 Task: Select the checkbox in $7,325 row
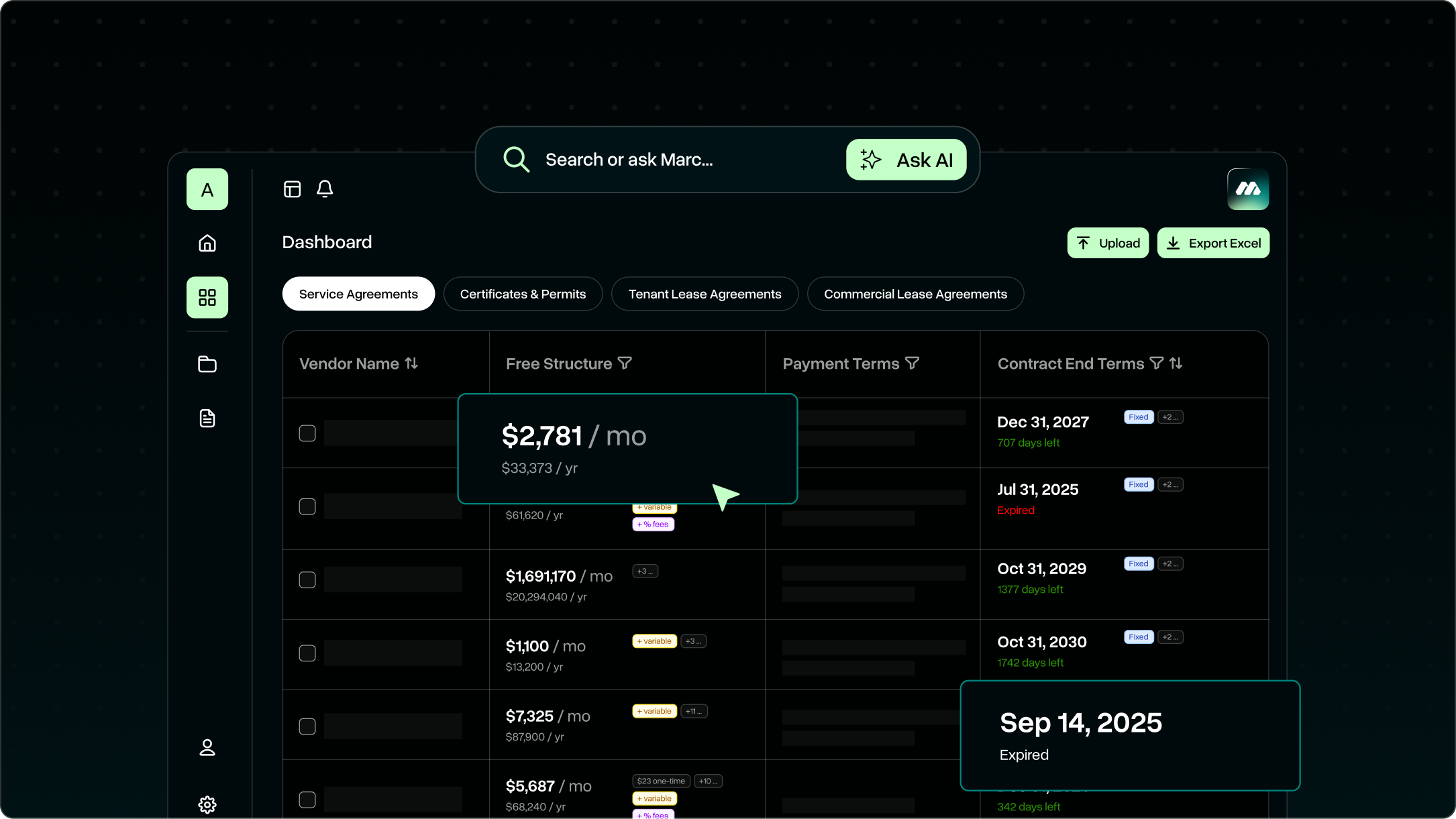307,726
